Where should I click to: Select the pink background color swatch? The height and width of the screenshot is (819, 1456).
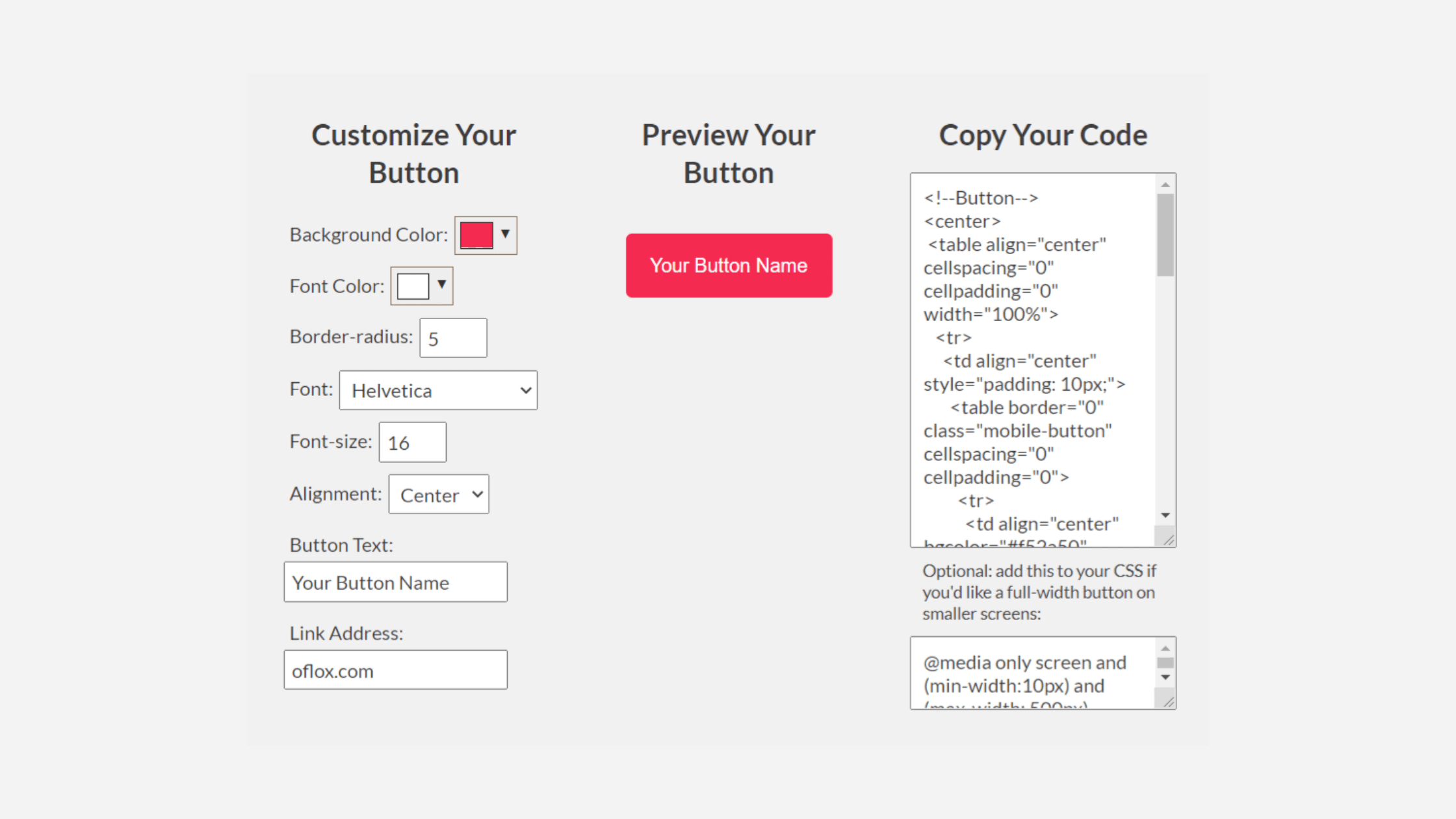click(x=476, y=235)
